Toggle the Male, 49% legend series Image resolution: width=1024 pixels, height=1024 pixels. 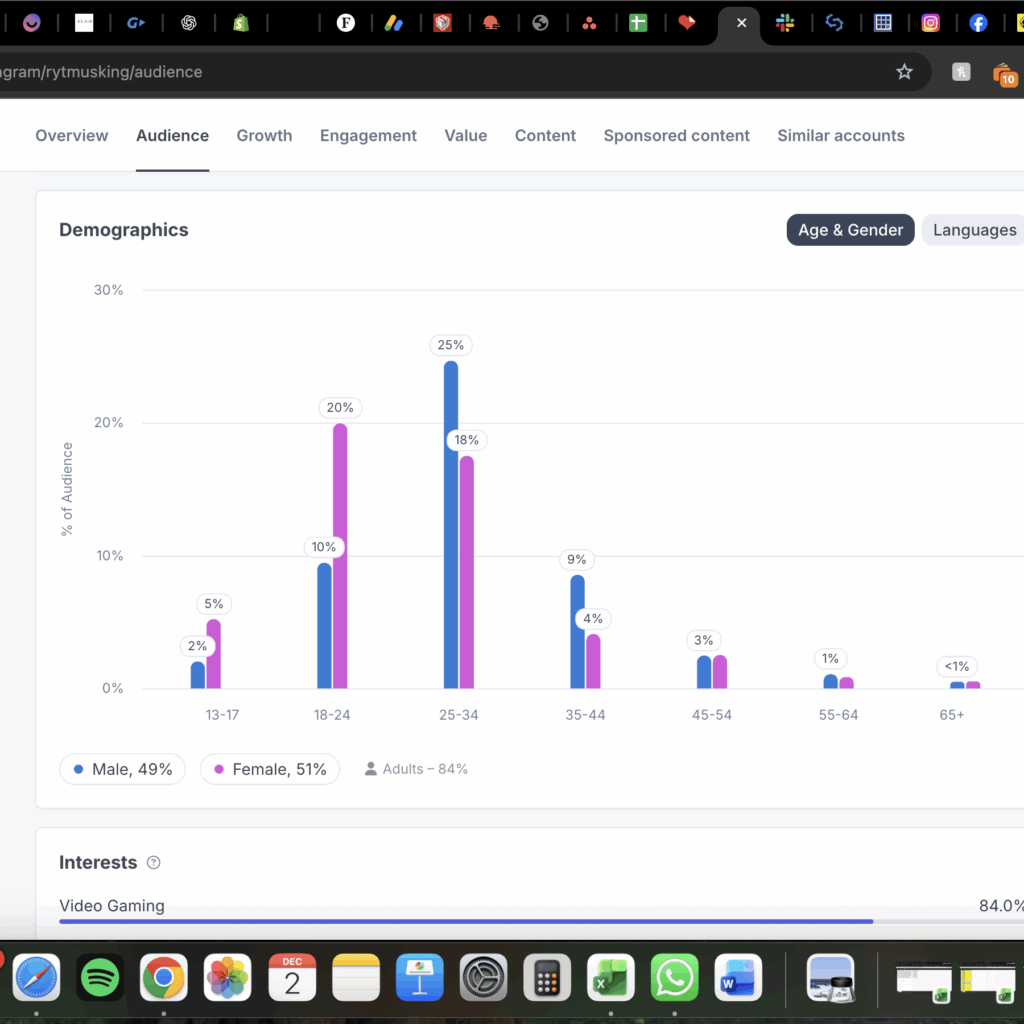click(x=122, y=769)
